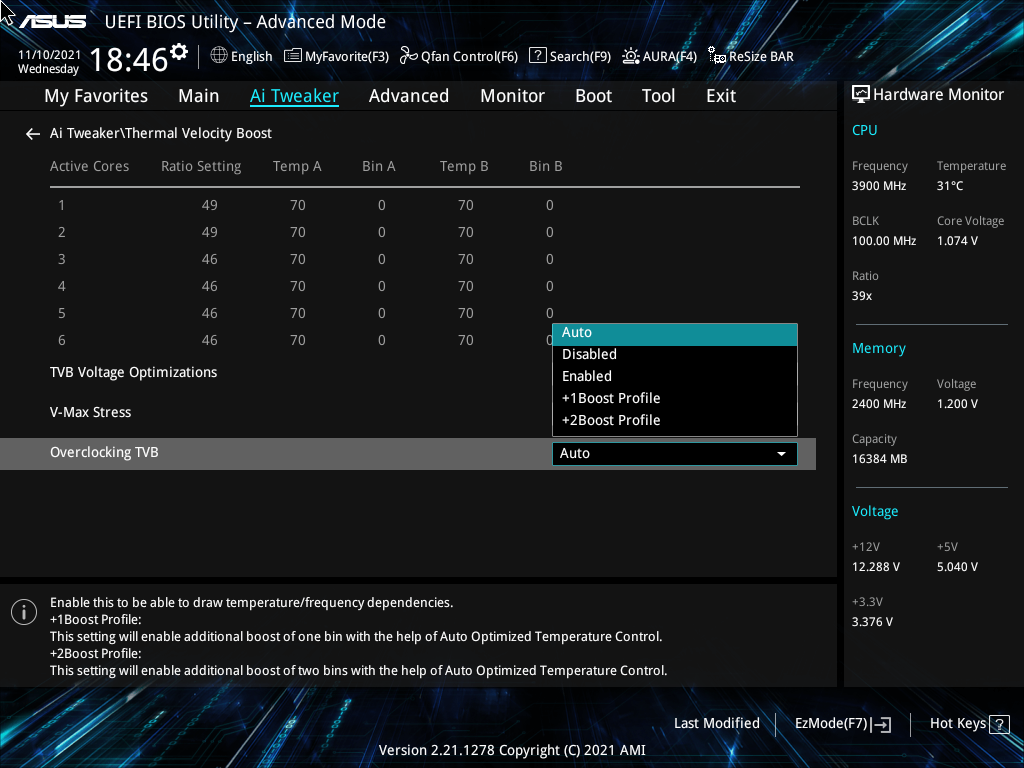Click the Hot Keys question mark icon
Image resolution: width=1024 pixels, height=768 pixels.
(x=999, y=724)
